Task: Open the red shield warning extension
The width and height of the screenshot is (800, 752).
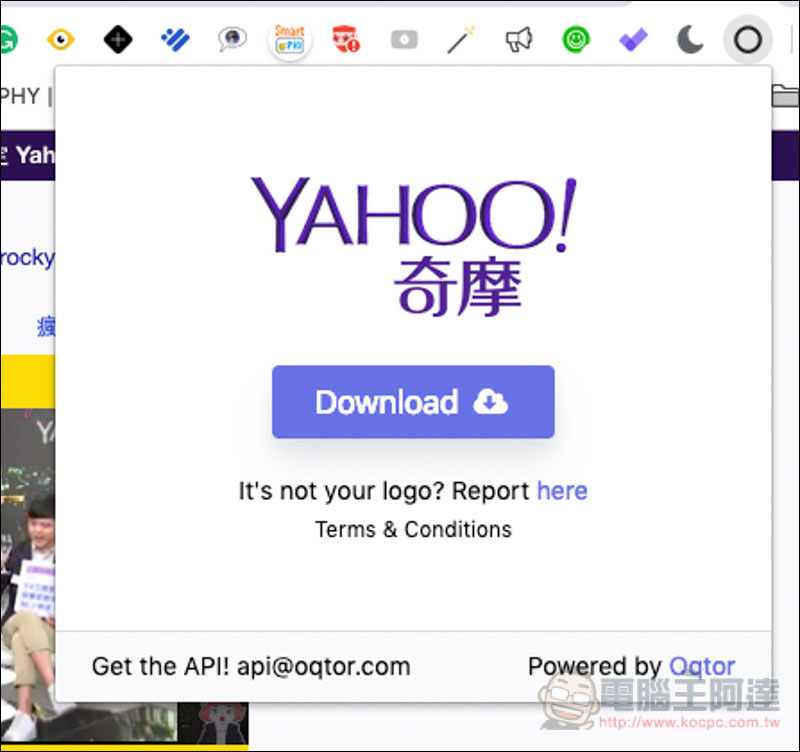Action: click(x=346, y=39)
